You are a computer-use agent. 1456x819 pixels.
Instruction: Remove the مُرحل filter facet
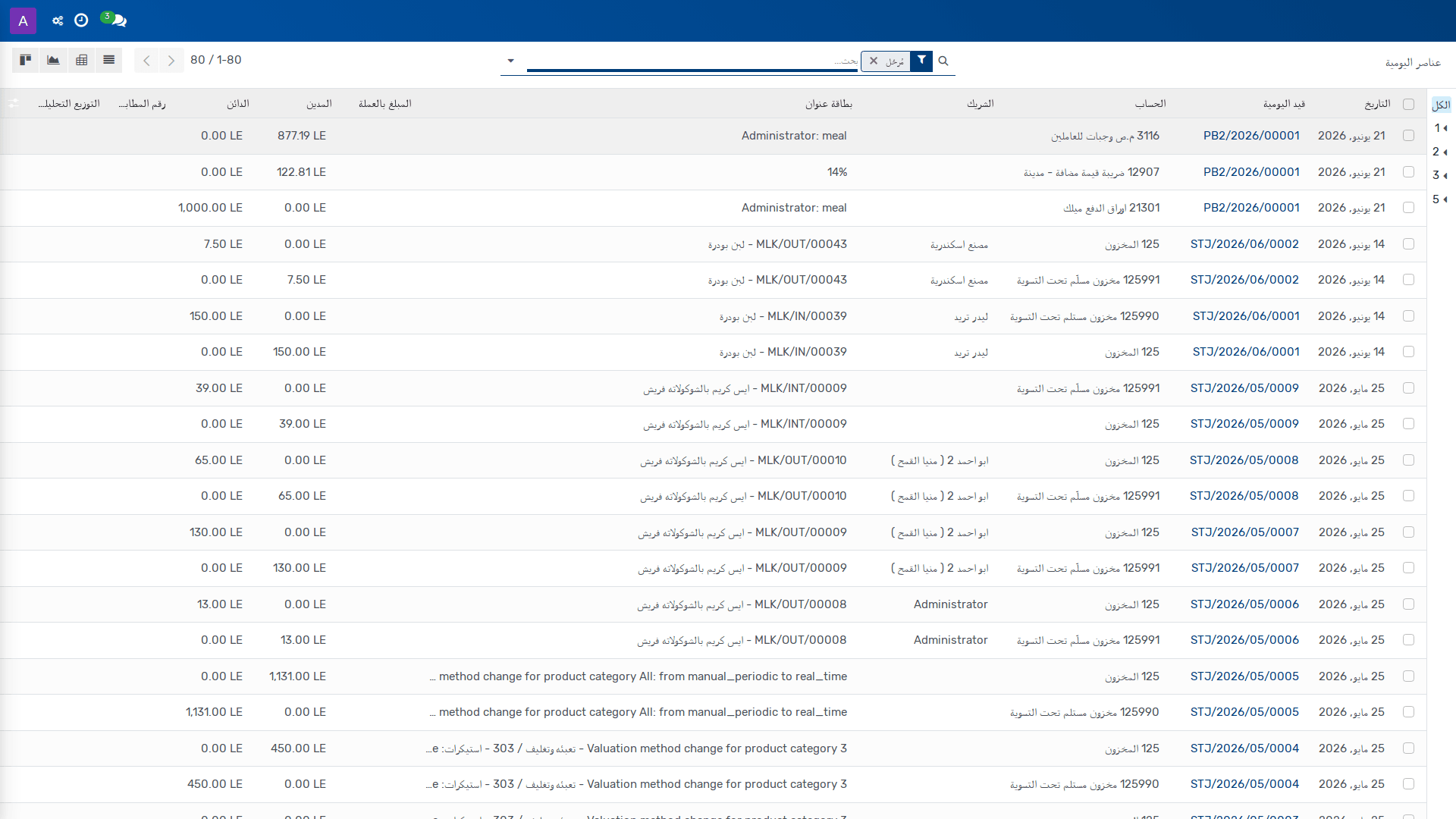click(874, 61)
